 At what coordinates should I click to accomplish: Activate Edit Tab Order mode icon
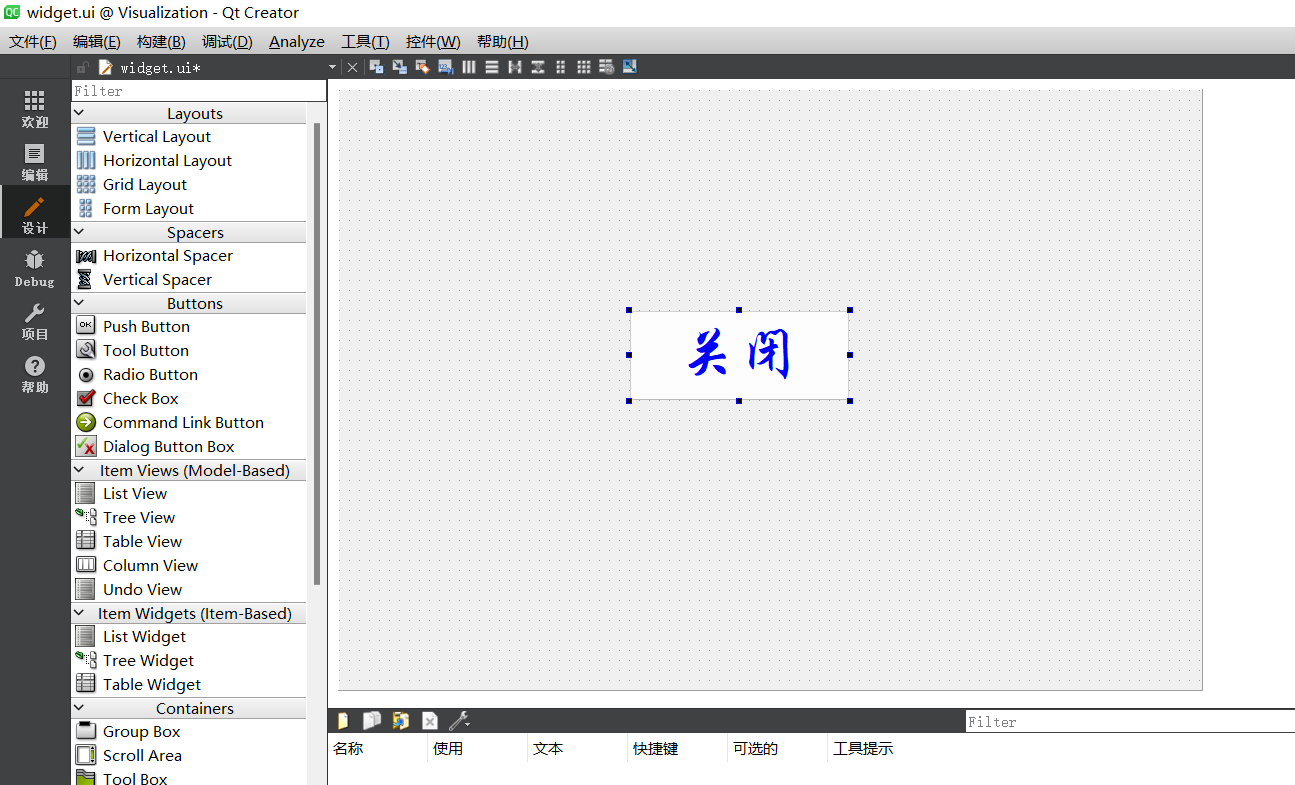[x=445, y=67]
